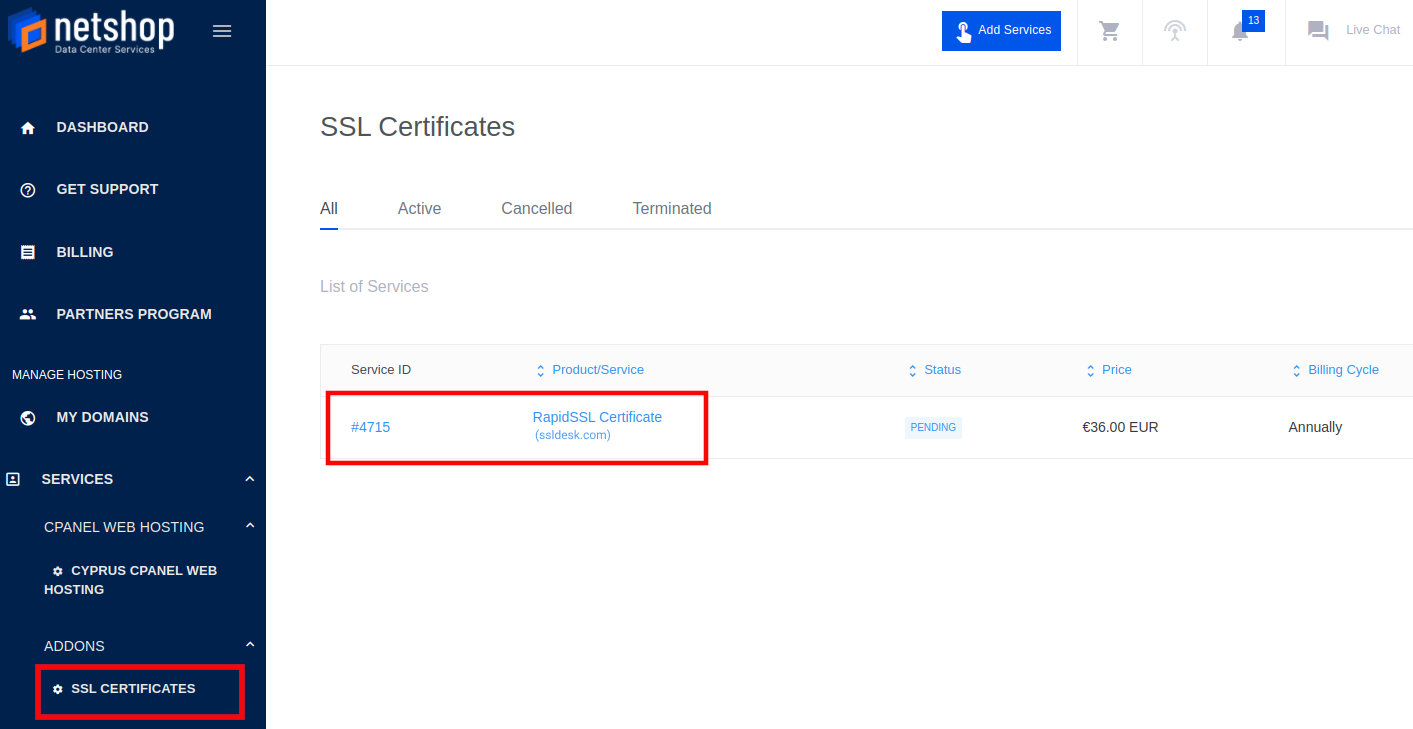Click the Dashboard home icon
Viewport: 1413px width, 729px height.
tap(28, 128)
